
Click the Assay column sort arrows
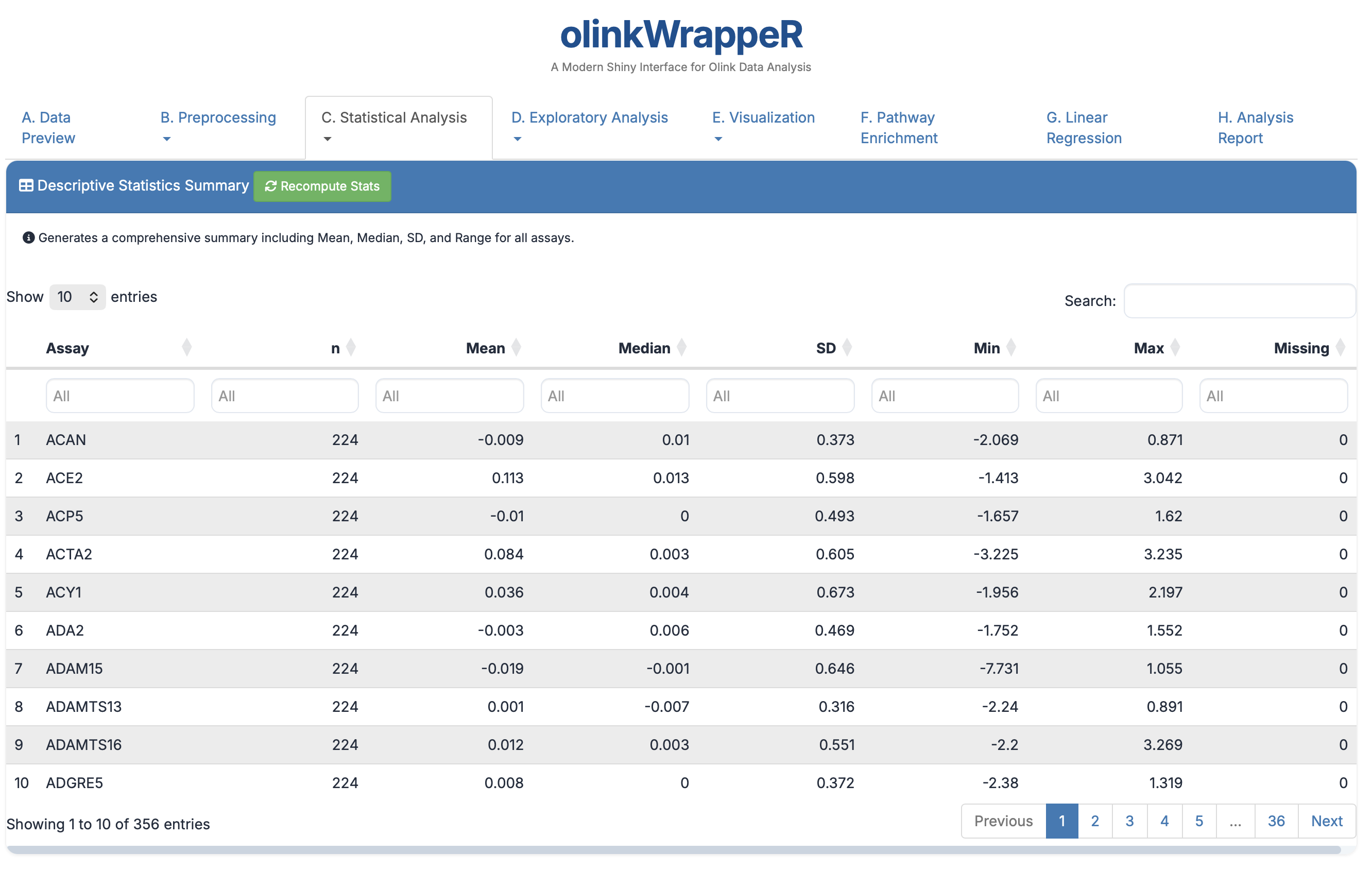(x=186, y=348)
